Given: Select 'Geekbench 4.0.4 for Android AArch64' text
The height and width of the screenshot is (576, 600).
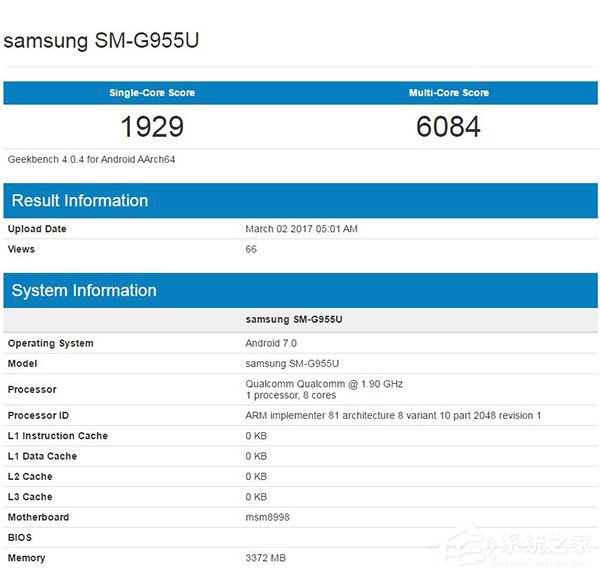Looking at the screenshot, I should [91, 159].
